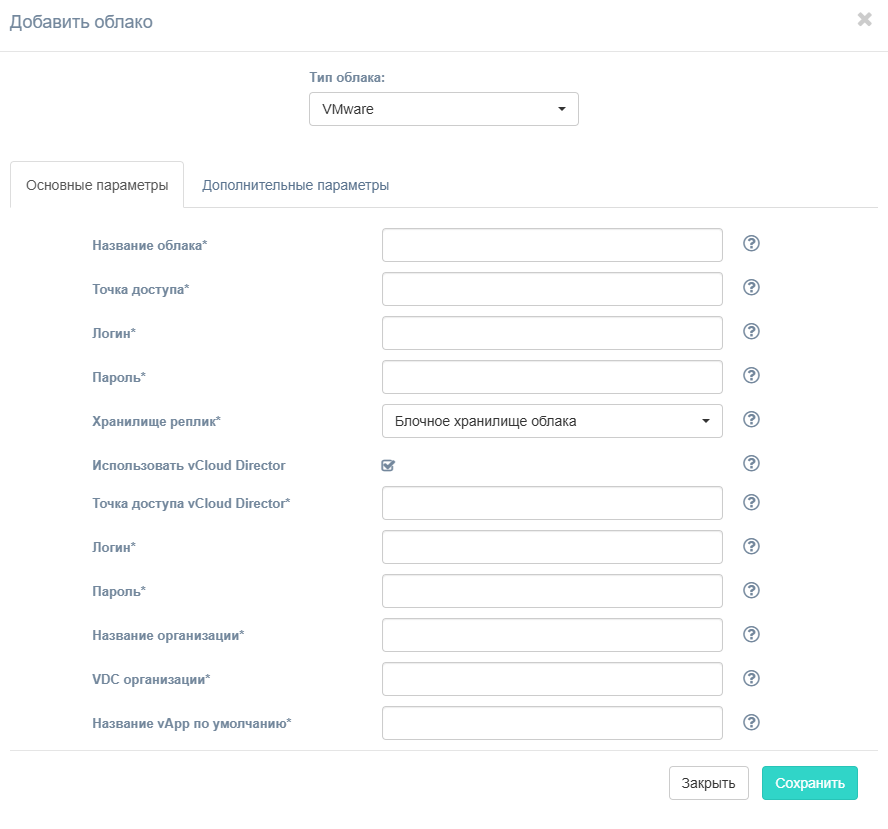Click the Хранилище реплик label text
888x829 pixels.
click(x=156, y=421)
